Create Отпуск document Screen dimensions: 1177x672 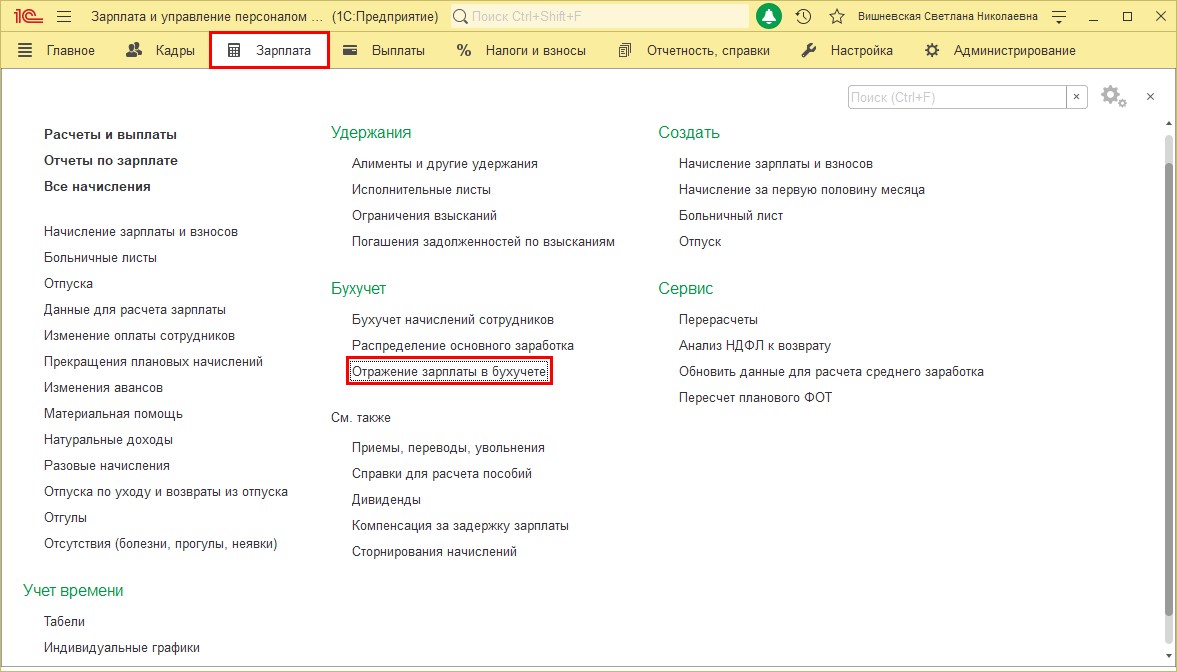coord(700,242)
